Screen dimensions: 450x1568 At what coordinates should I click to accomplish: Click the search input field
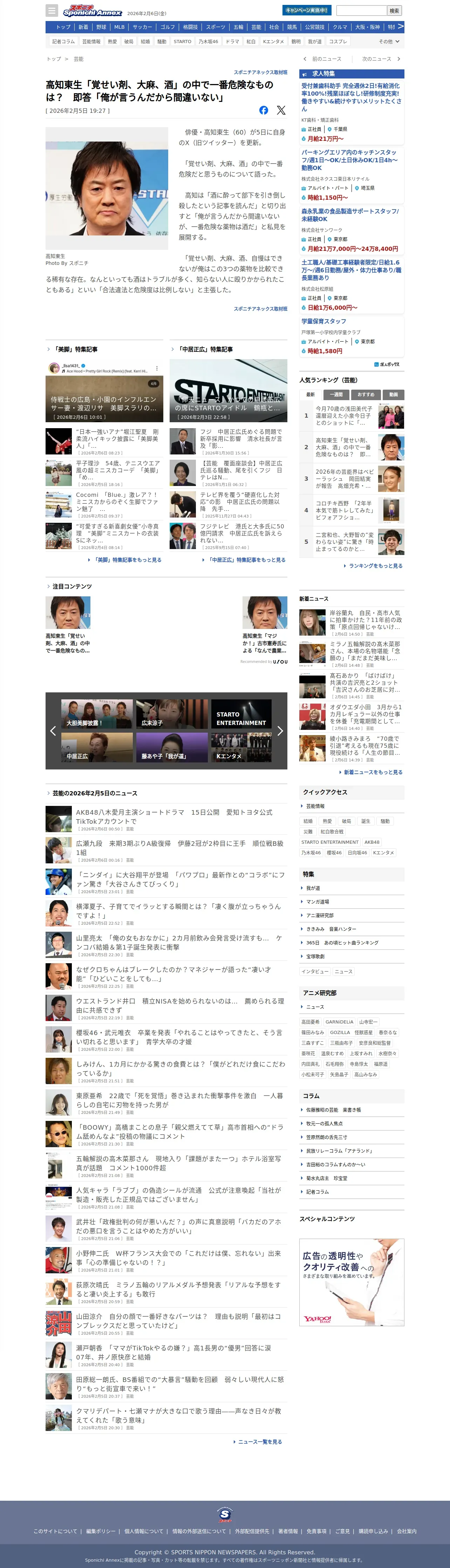coord(362,11)
